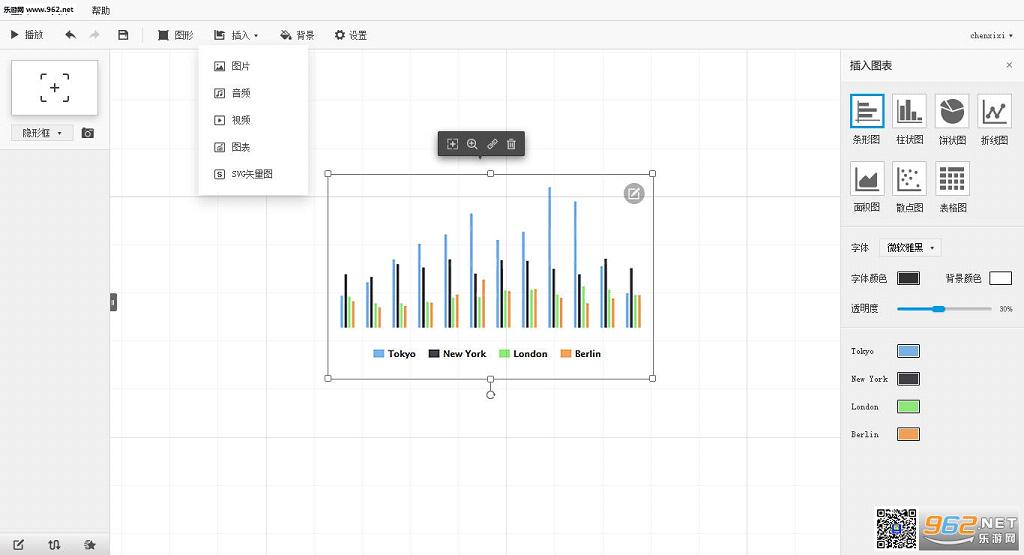Click the link icon in the chart's floating toolbar

[x=492, y=144]
